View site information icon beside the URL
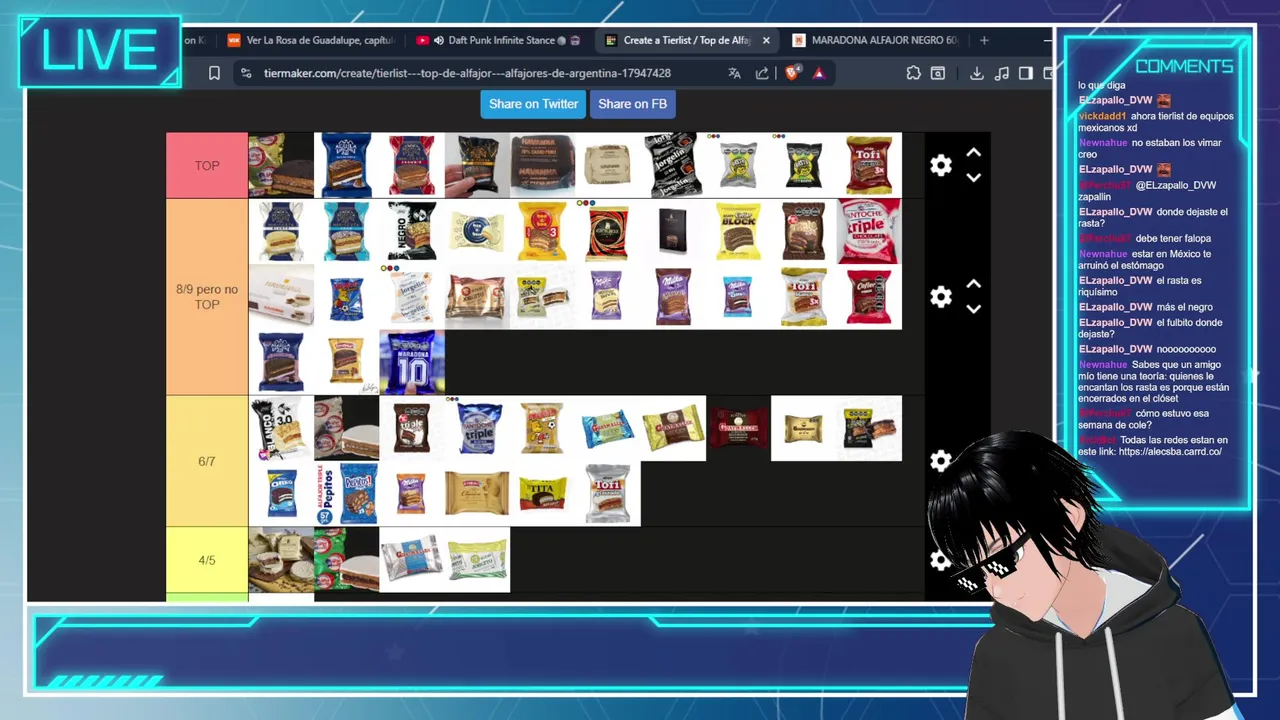The height and width of the screenshot is (720, 1280). (x=246, y=73)
